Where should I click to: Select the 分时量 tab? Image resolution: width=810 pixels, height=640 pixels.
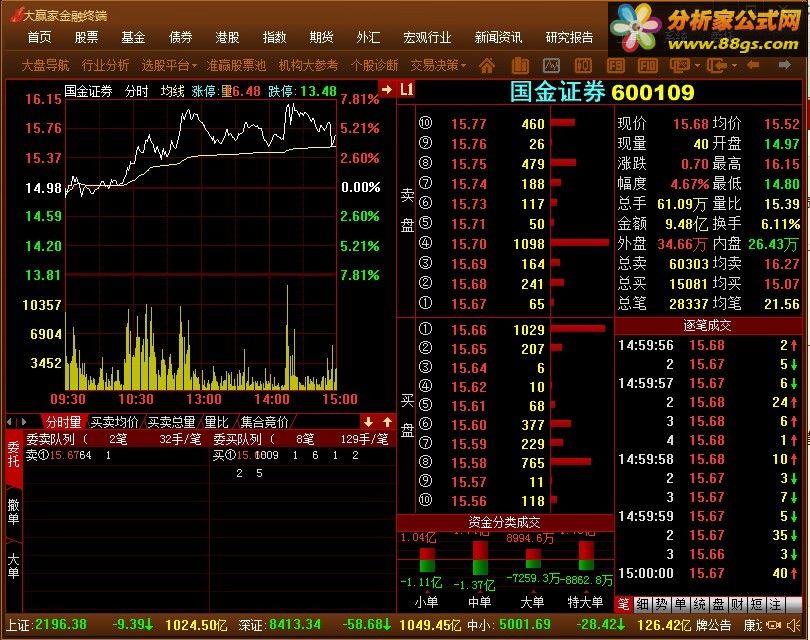coord(64,422)
